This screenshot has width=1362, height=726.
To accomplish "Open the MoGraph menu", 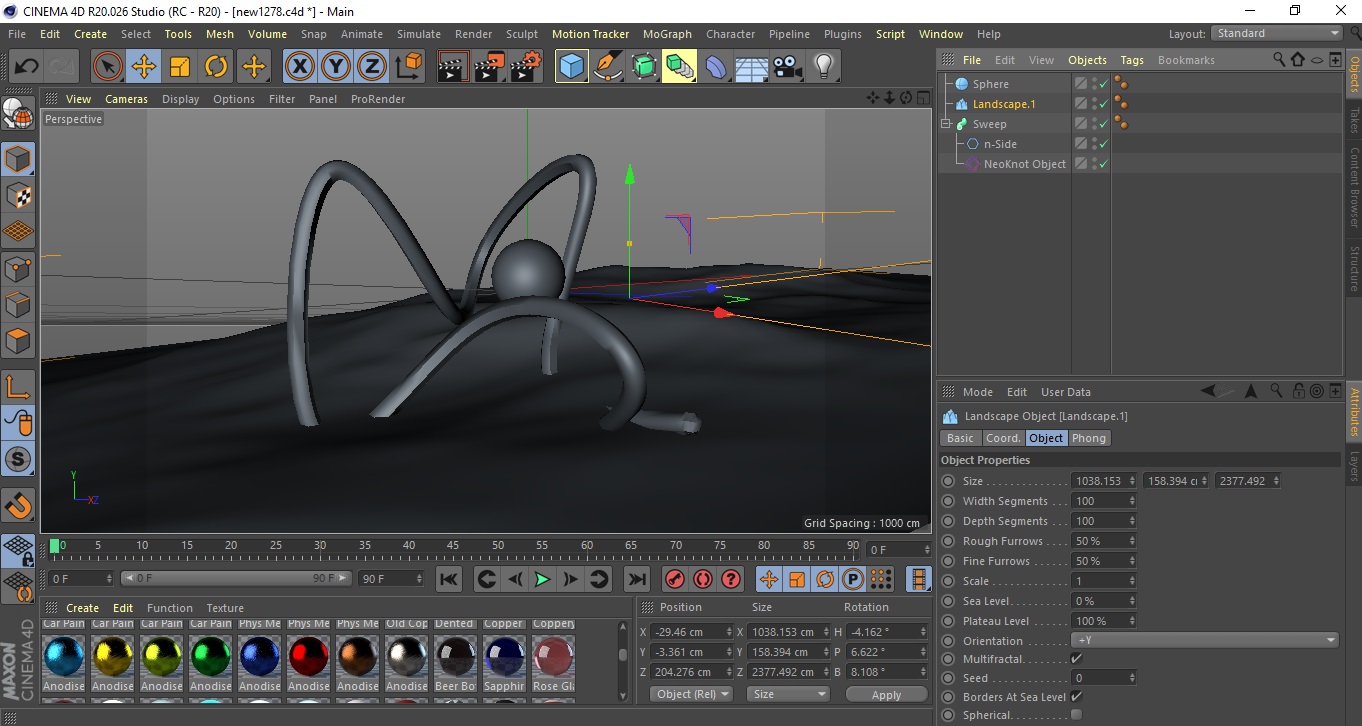I will (x=667, y=34).
